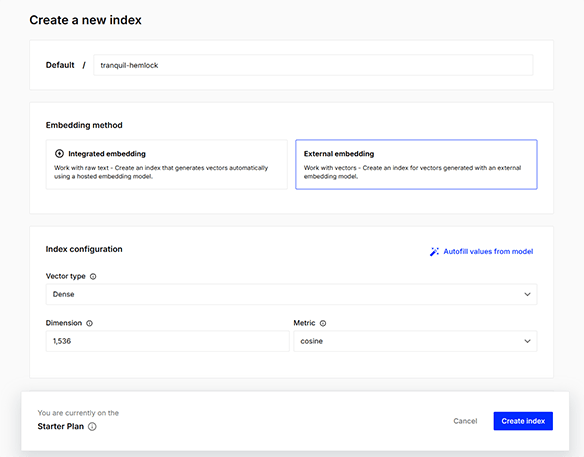The width and height of the screenshot is (584, 457).
Task: Open the Metric cosine dropdown
Action: pyautogui.click(x=415, y=341)
